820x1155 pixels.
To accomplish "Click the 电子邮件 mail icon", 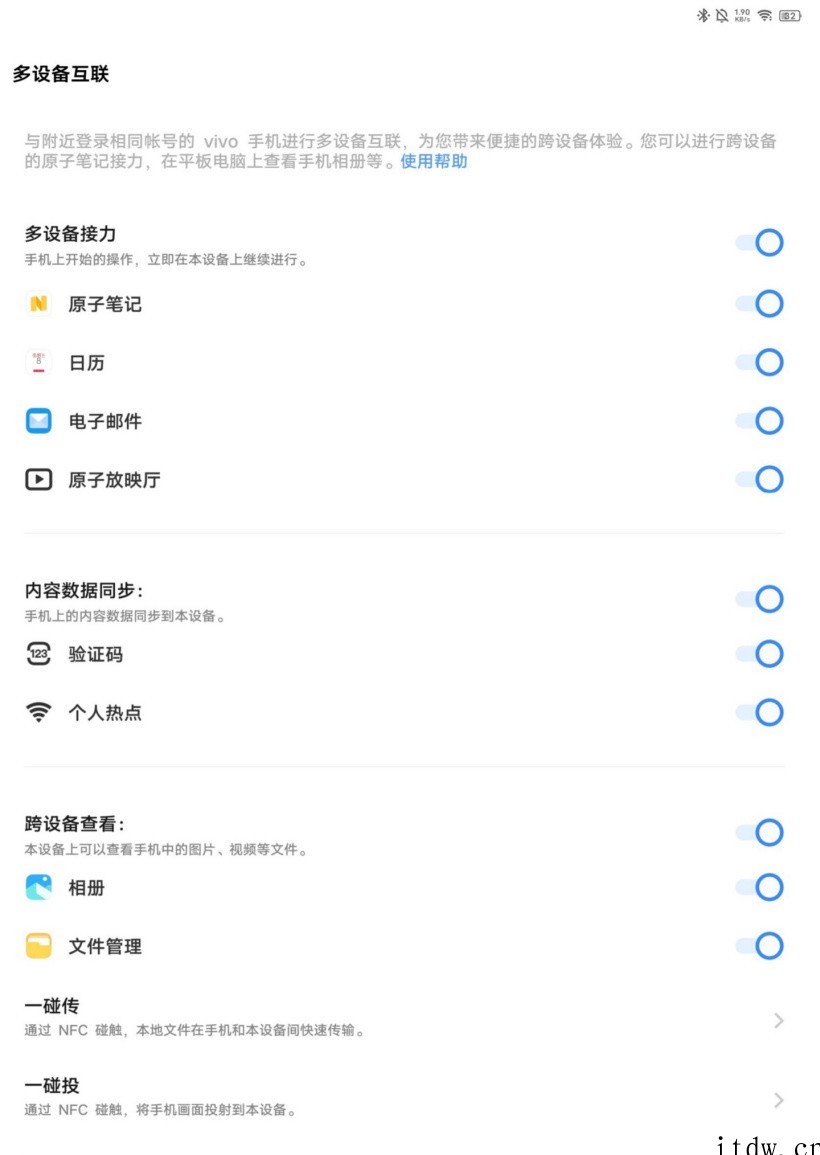I will pos(38,421).
